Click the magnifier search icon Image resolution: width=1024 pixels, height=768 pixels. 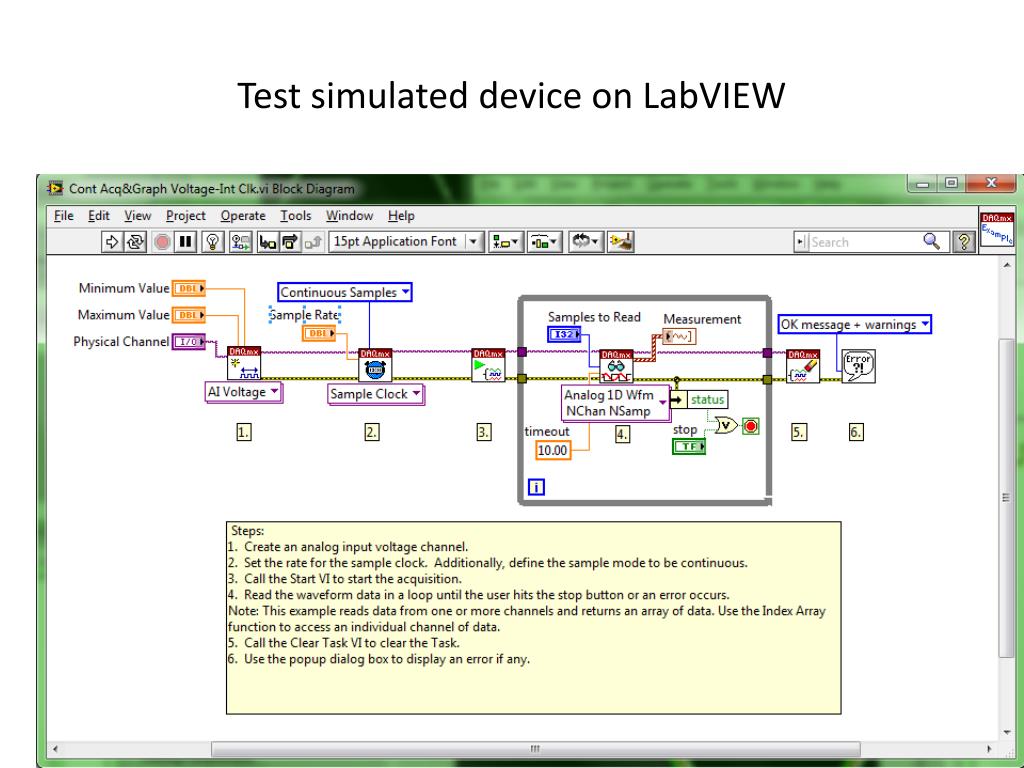click(932, 242)
